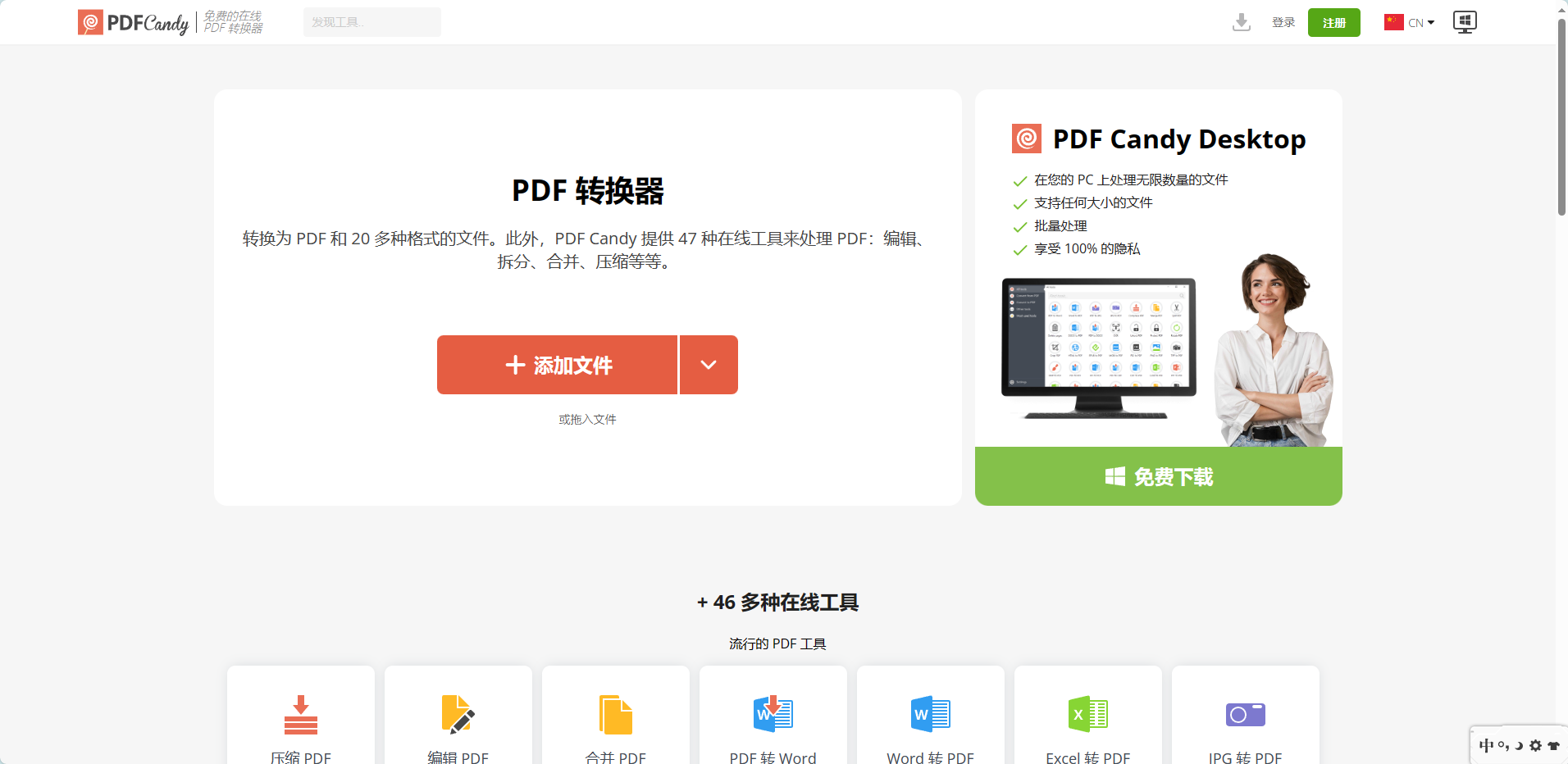Click the 流行的 PDF 工具 label
1568x764 pixels.
pyautogui.click(x=777, y=643)
